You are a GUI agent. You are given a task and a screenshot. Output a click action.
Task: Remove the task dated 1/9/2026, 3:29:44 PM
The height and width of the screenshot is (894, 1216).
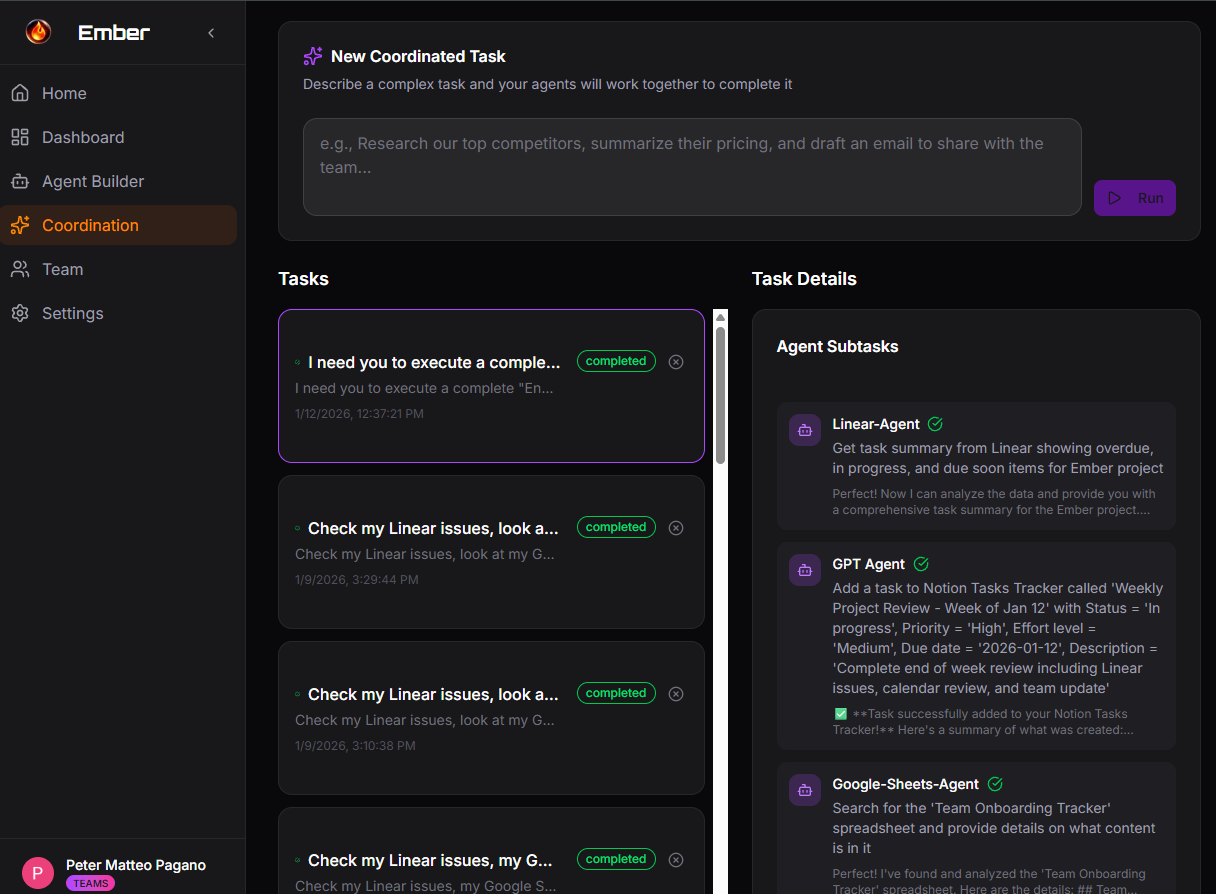click(x=676, y=528)
